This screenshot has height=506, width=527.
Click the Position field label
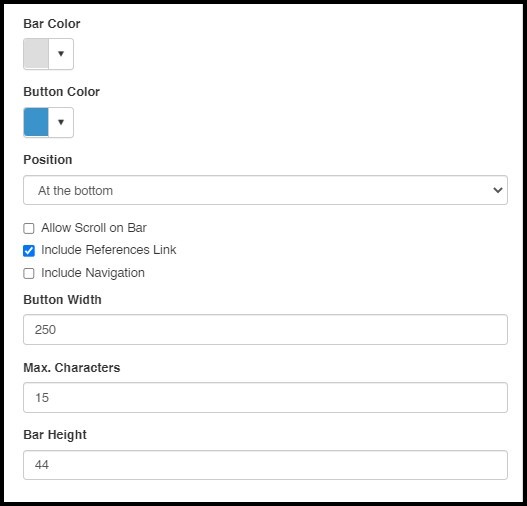pos(48,160)
